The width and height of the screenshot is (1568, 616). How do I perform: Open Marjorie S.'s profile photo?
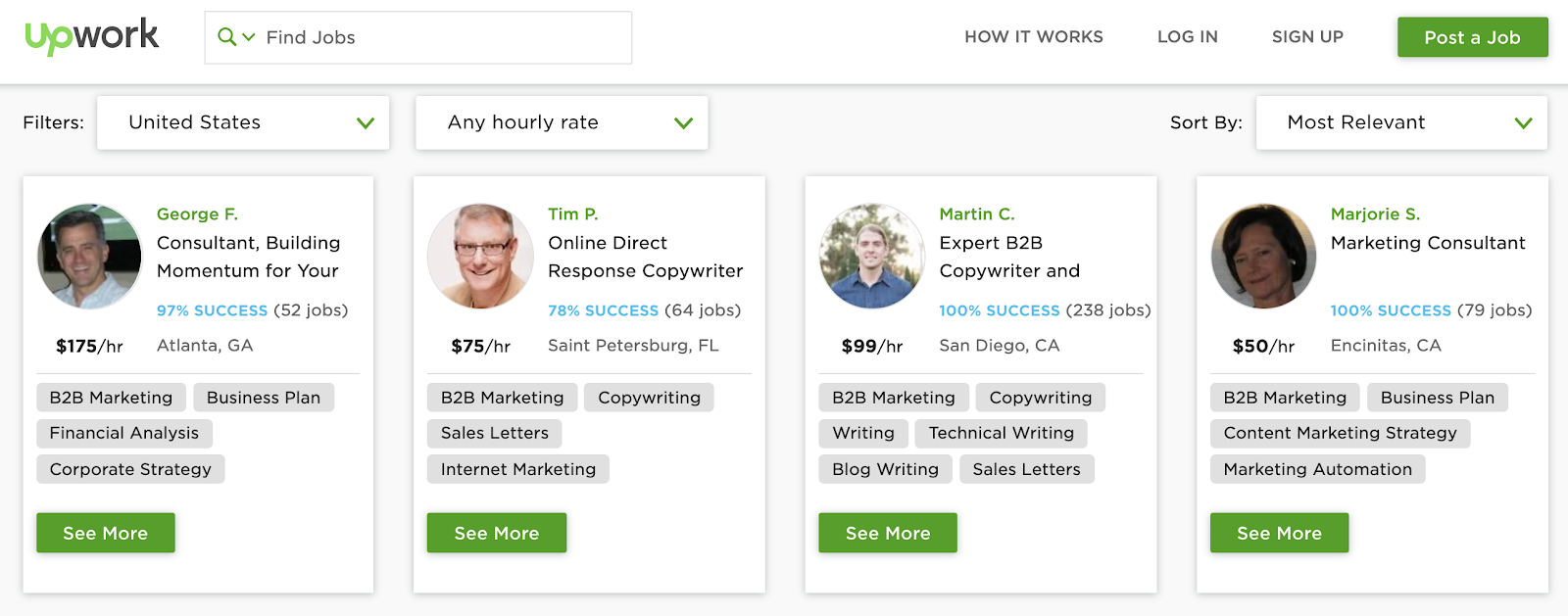(1263, 257)
